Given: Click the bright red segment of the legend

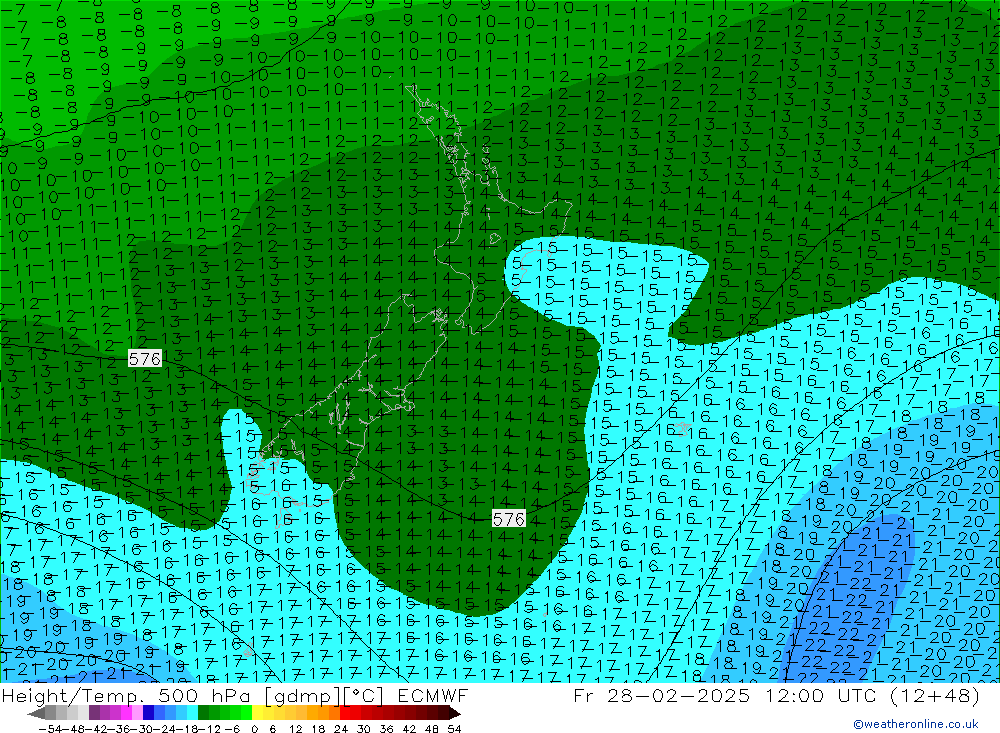Looking at the screenshot, I should (x=345, y=713).
